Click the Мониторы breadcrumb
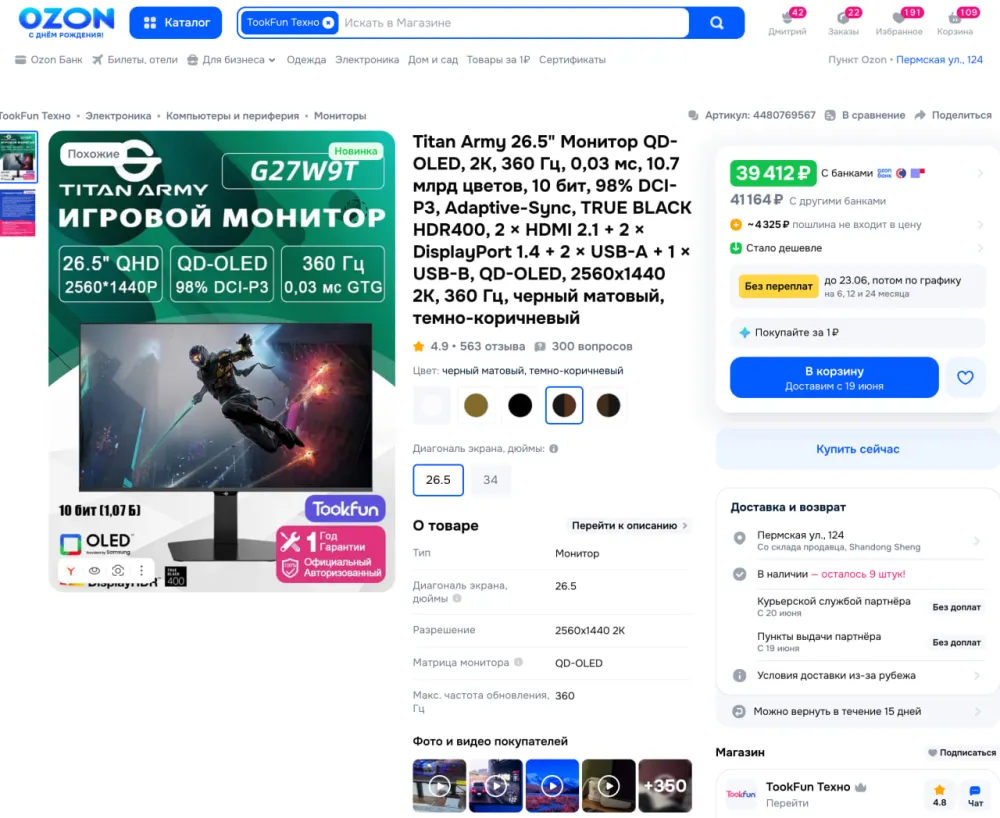Image resolution: width=1000 pixels, height=818 pixels. [x=340, y=115]
